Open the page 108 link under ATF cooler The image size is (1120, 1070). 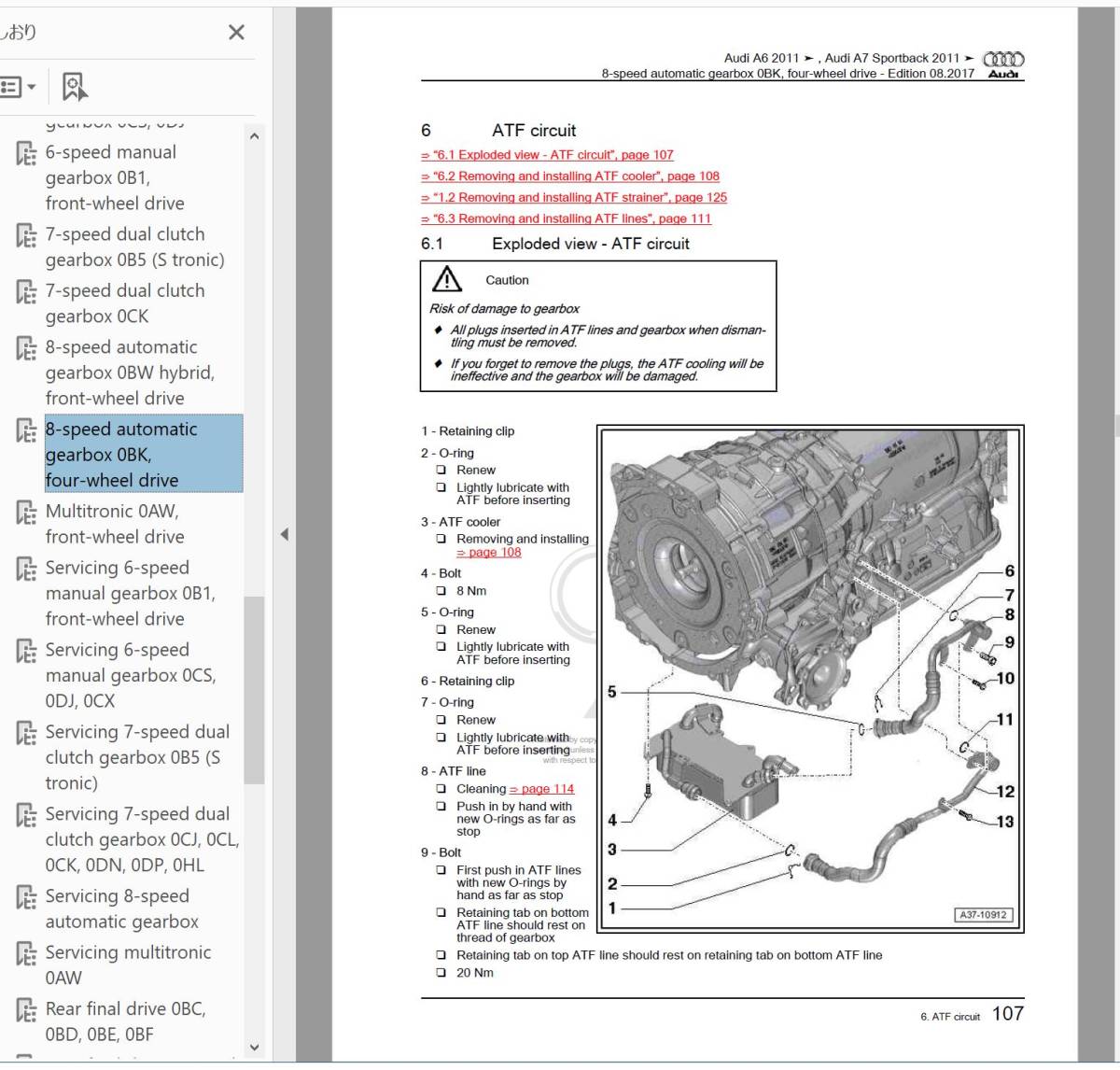[489, 553]
